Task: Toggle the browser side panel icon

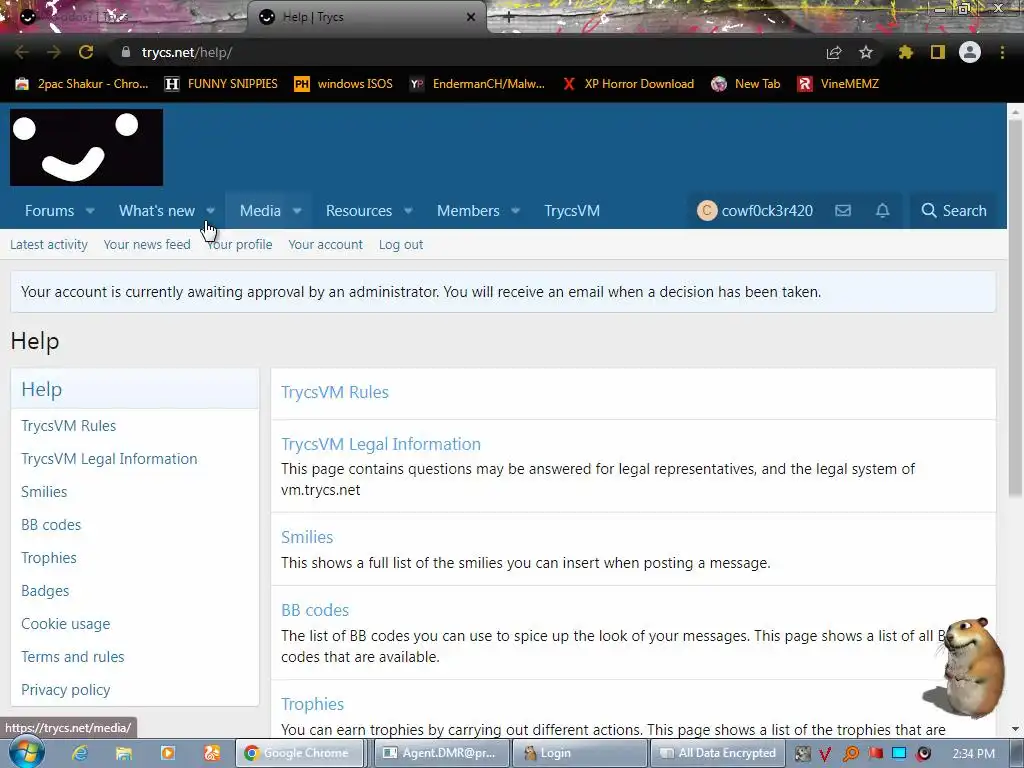Action: [x=938, y=52]
